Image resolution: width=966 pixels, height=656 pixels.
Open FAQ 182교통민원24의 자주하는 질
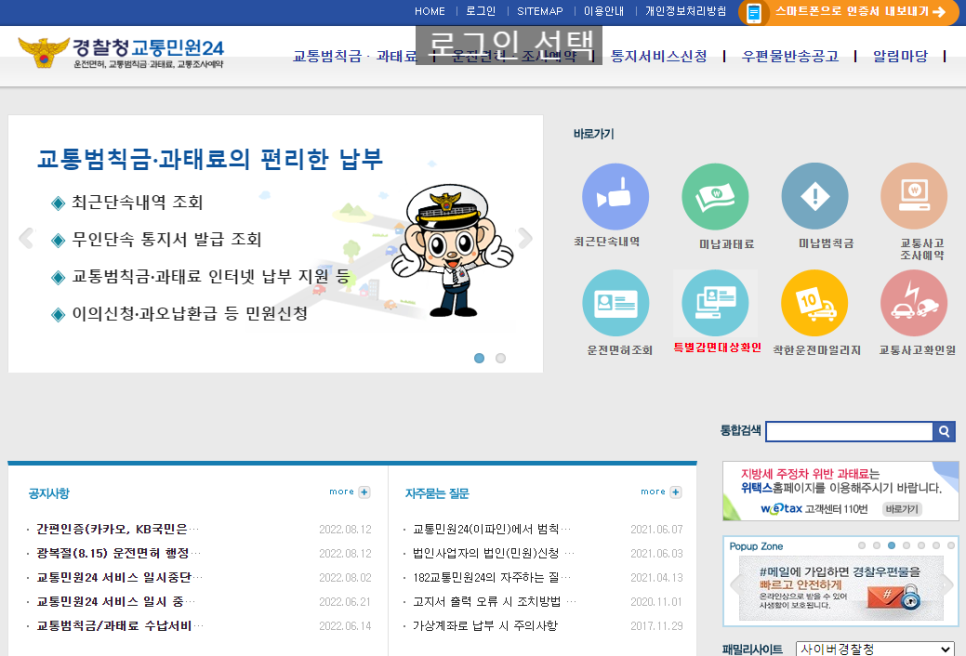pyautogui.click(x=492, y=577)
